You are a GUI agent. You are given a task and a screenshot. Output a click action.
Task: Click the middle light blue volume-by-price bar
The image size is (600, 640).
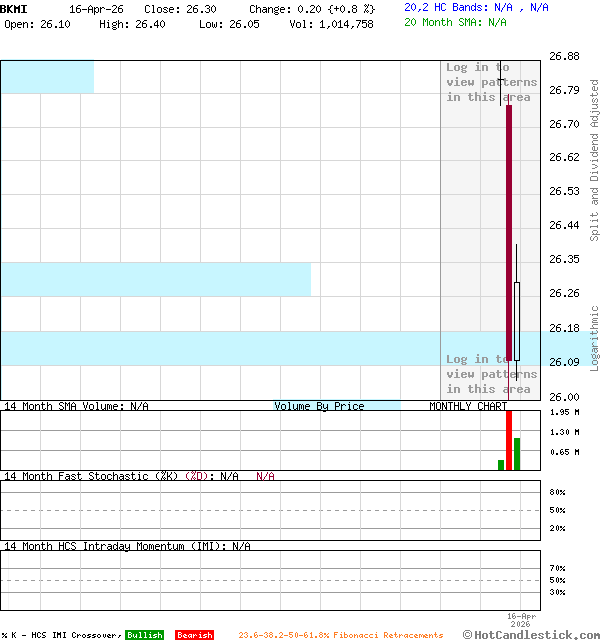(x=155, y=279)
